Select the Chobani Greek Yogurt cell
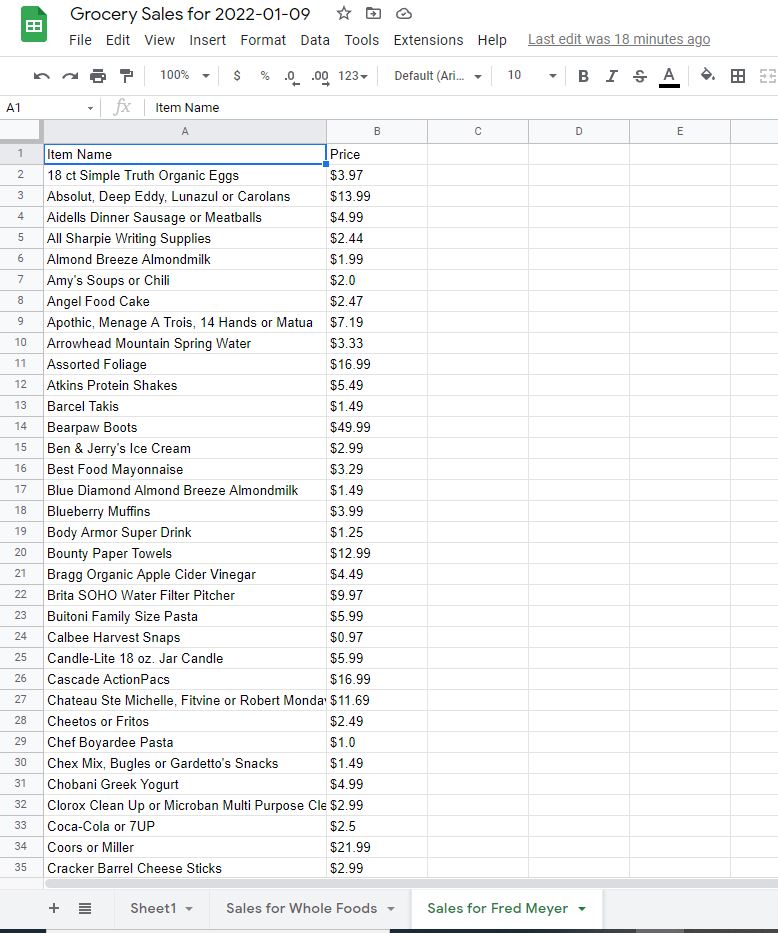This screenshot has width=778, height=933. click(185, 784)
